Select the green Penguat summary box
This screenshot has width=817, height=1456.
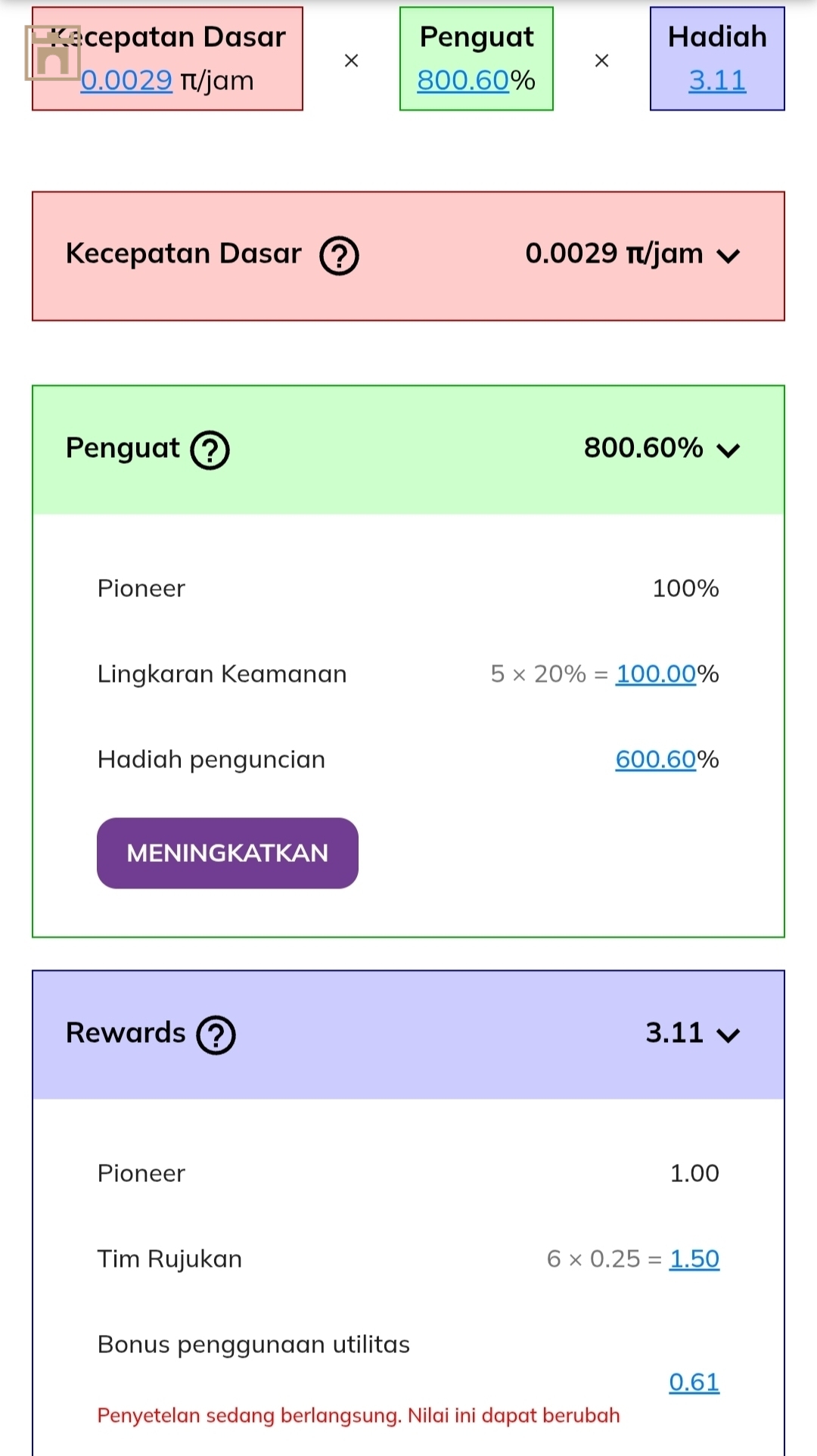tap(477, 59)
